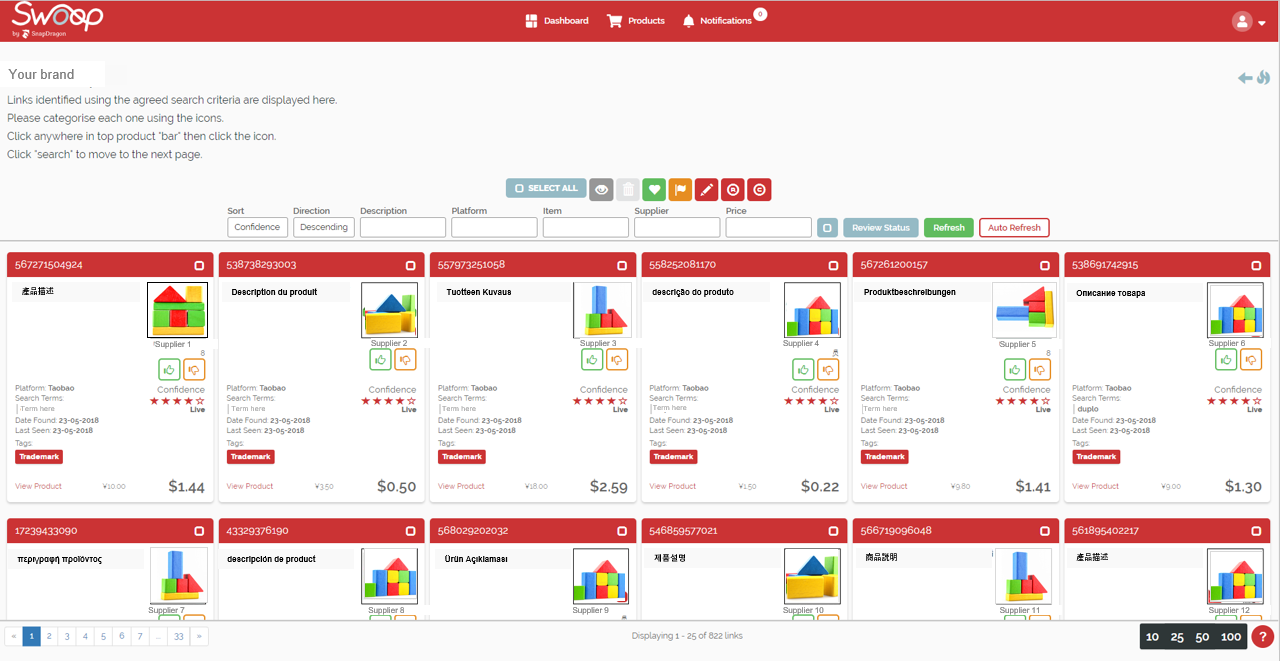The width and height of the screenshot is (1280, 661).
Task: Click the Platform filter input field
Action: click(494, 227)
